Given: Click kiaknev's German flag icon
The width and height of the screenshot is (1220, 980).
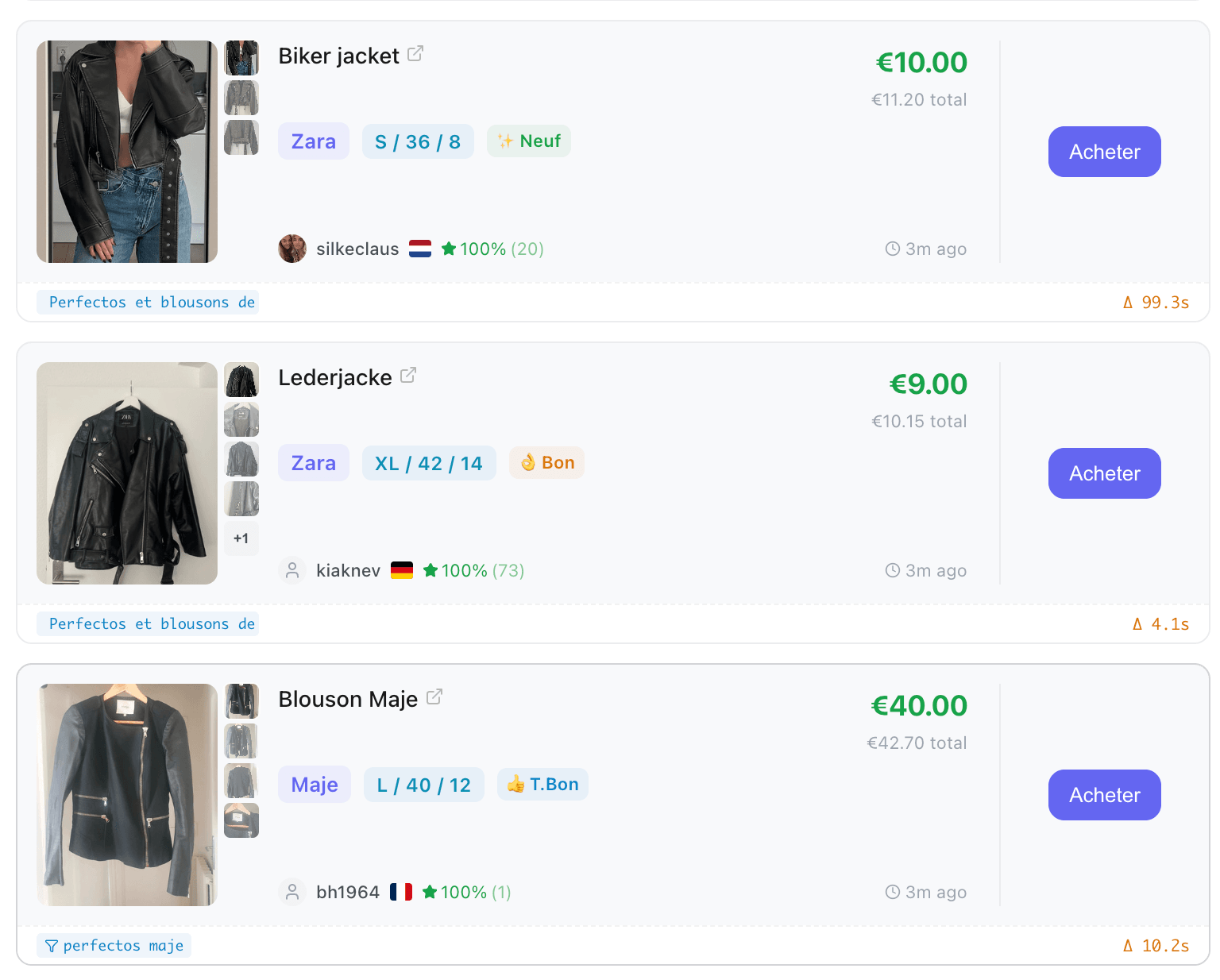Looking at the screenshot, I should pos(403,570).
